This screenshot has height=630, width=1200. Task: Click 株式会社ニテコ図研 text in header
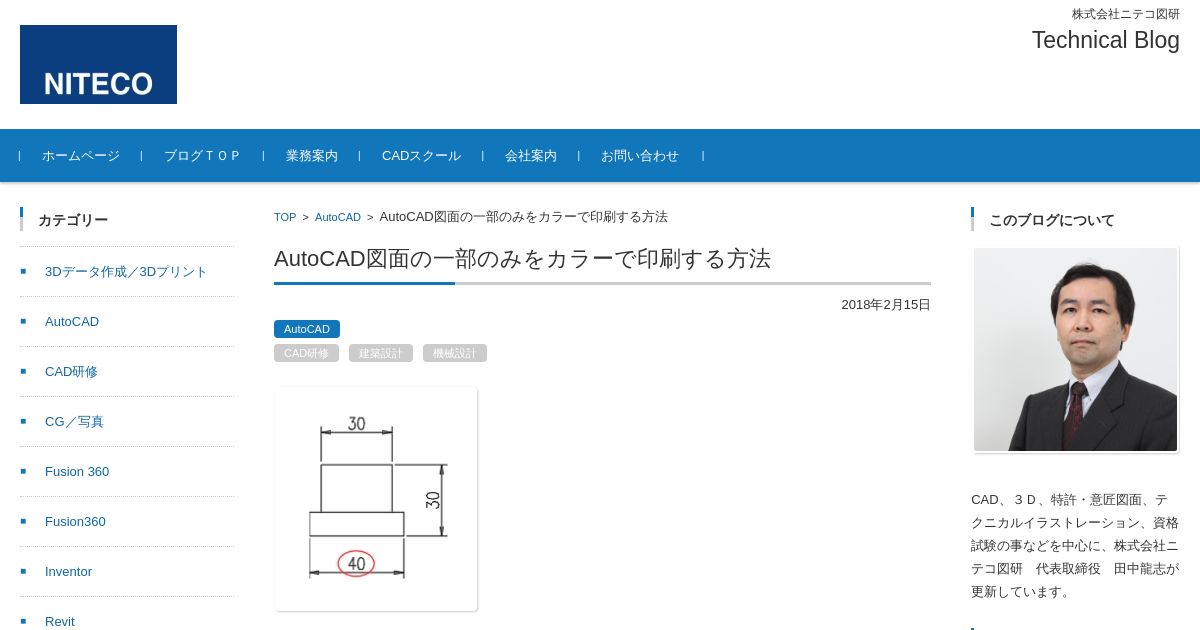(1126, 14)
